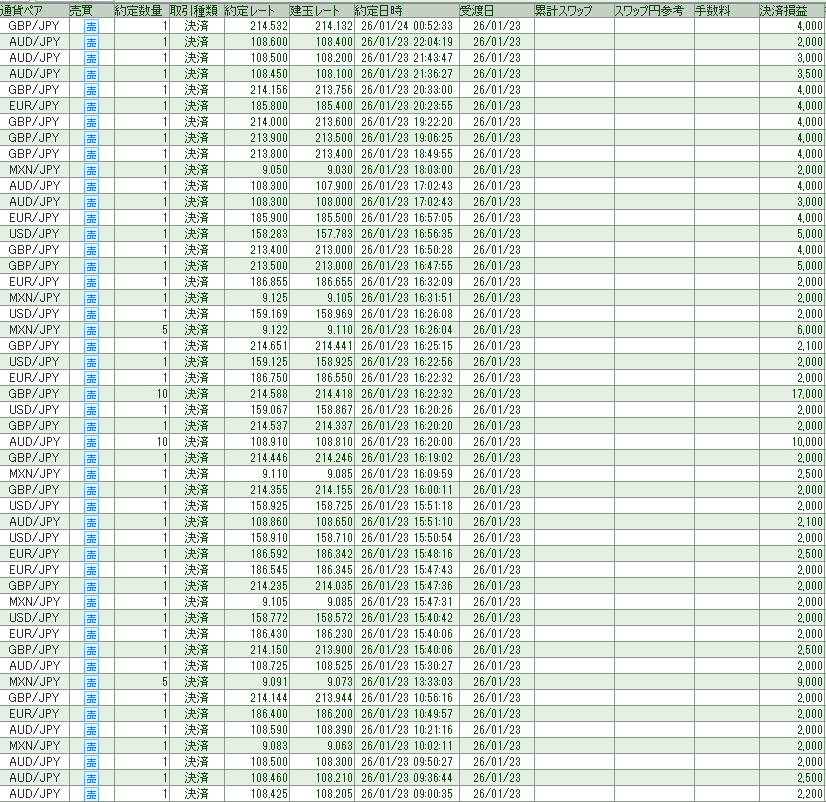Click the 売 icon in the 10:49:57 EUR/JPY row
826x802 pixels.
click(91, 714)
